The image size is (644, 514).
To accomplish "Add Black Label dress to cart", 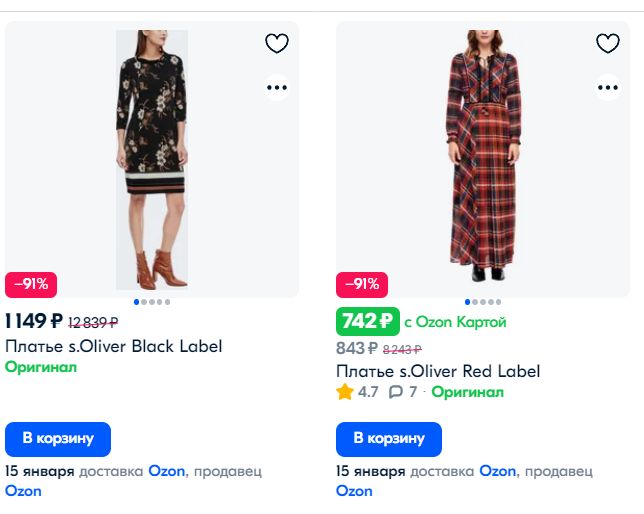I will coord(58,439).
